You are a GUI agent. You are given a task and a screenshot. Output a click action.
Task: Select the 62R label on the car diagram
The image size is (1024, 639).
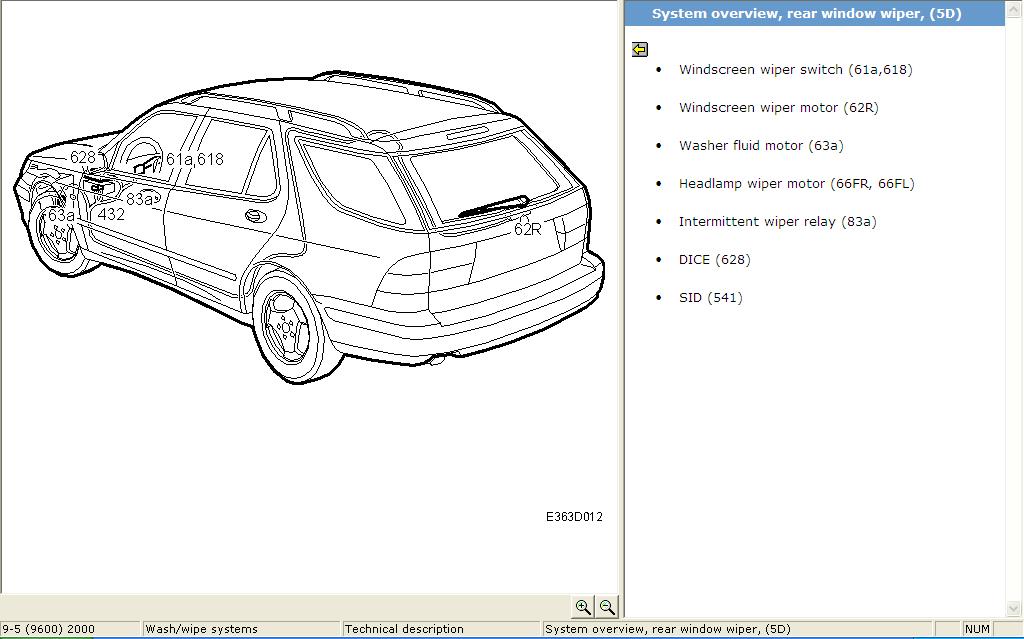[x=528, y=229]
